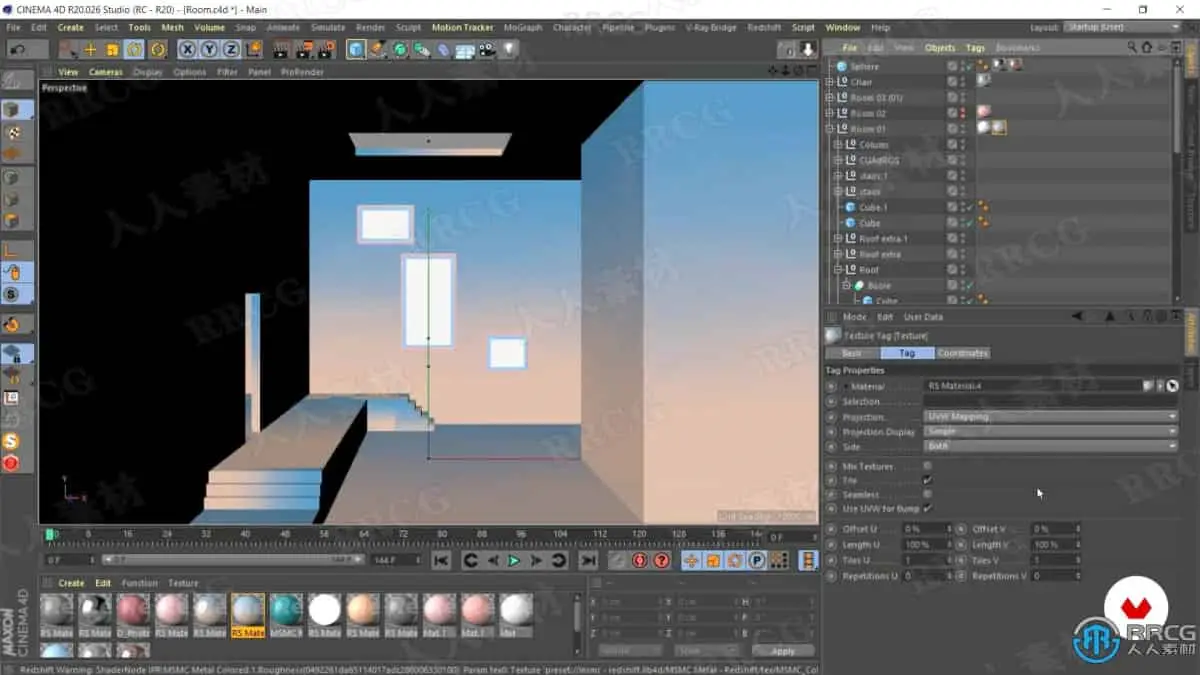This screenshot has width=1200, height=675.
Task: Open the Create menu
Action: pyautogui.click(x=70, y=27)
